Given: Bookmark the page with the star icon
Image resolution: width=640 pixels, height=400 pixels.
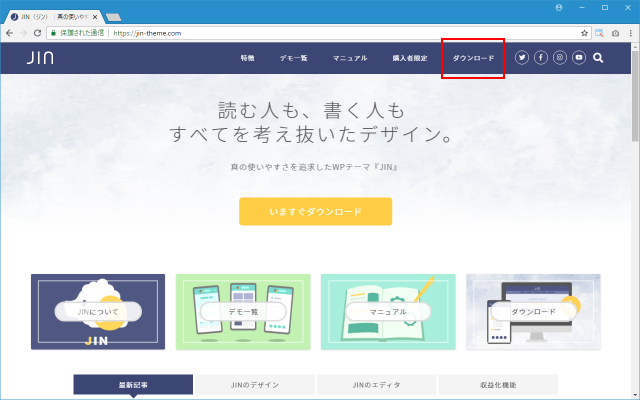Looking at the screenshot, I should click(584, 33).
